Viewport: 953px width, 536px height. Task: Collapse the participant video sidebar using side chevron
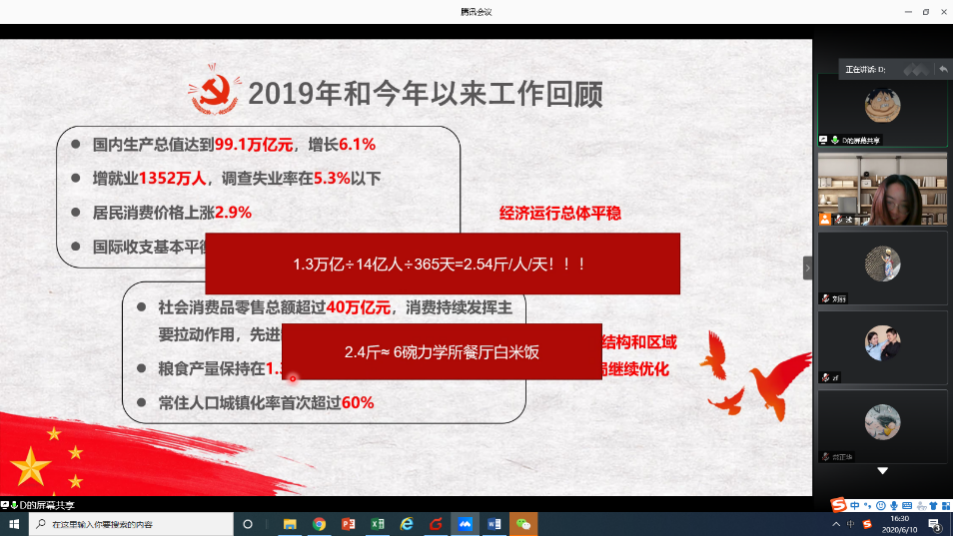point(808,268)
